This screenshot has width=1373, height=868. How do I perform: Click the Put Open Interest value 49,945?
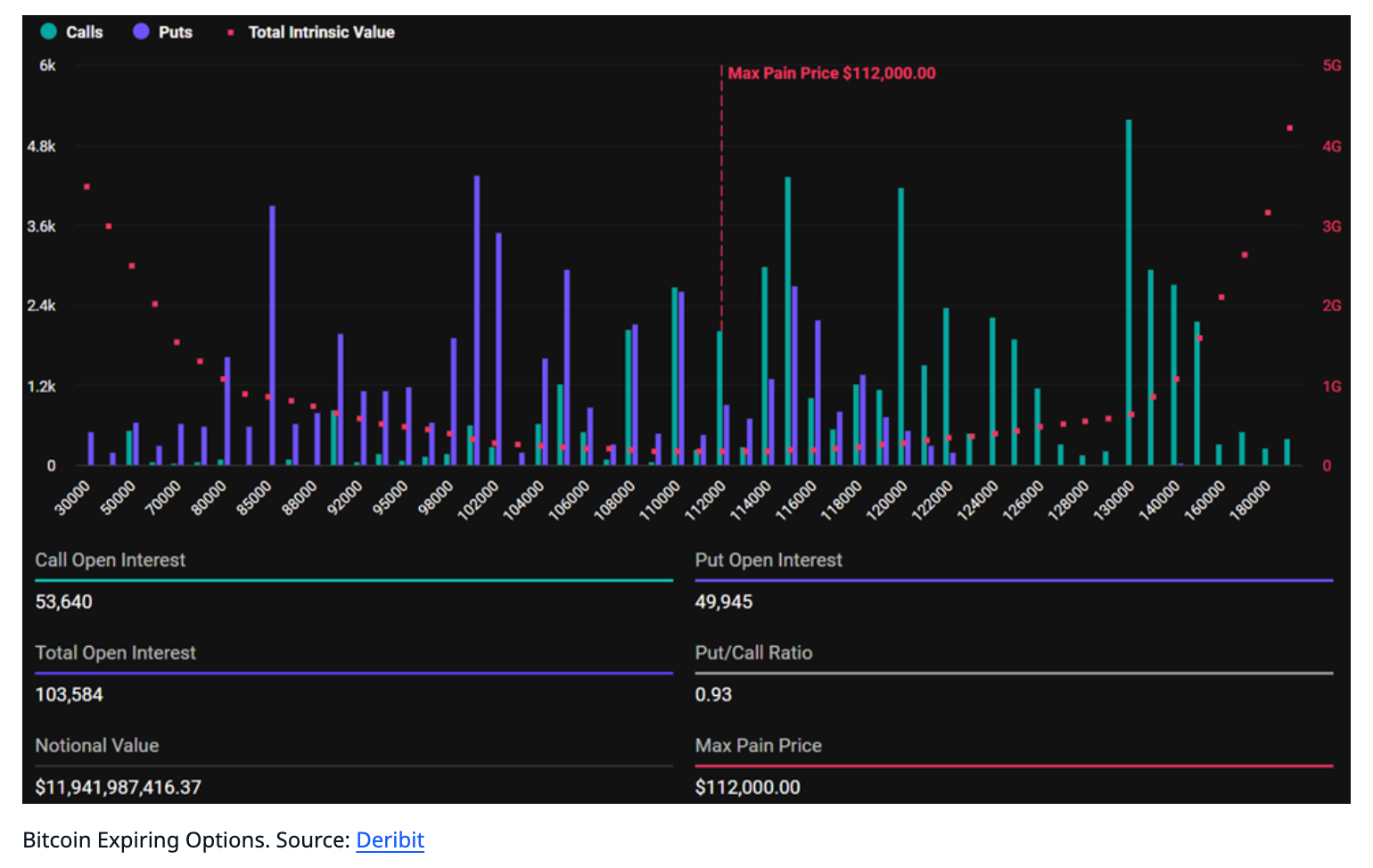click(x=723, y=602)
